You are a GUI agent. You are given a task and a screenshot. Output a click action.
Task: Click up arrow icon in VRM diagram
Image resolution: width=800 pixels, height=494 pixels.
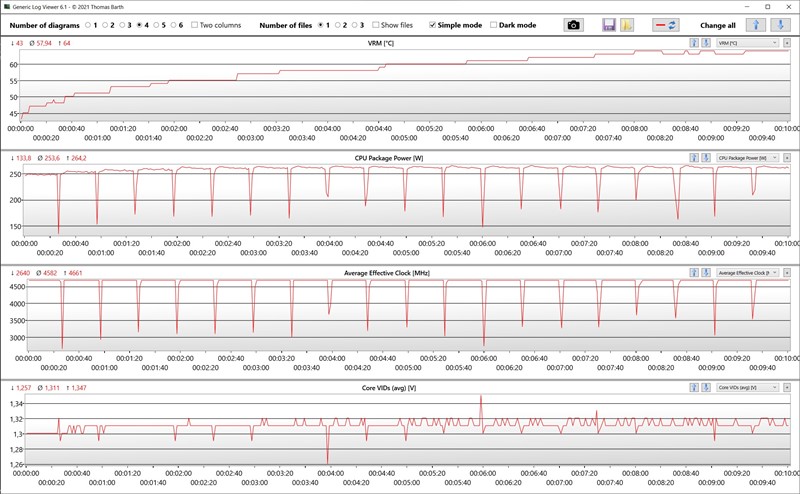[694, 43]
